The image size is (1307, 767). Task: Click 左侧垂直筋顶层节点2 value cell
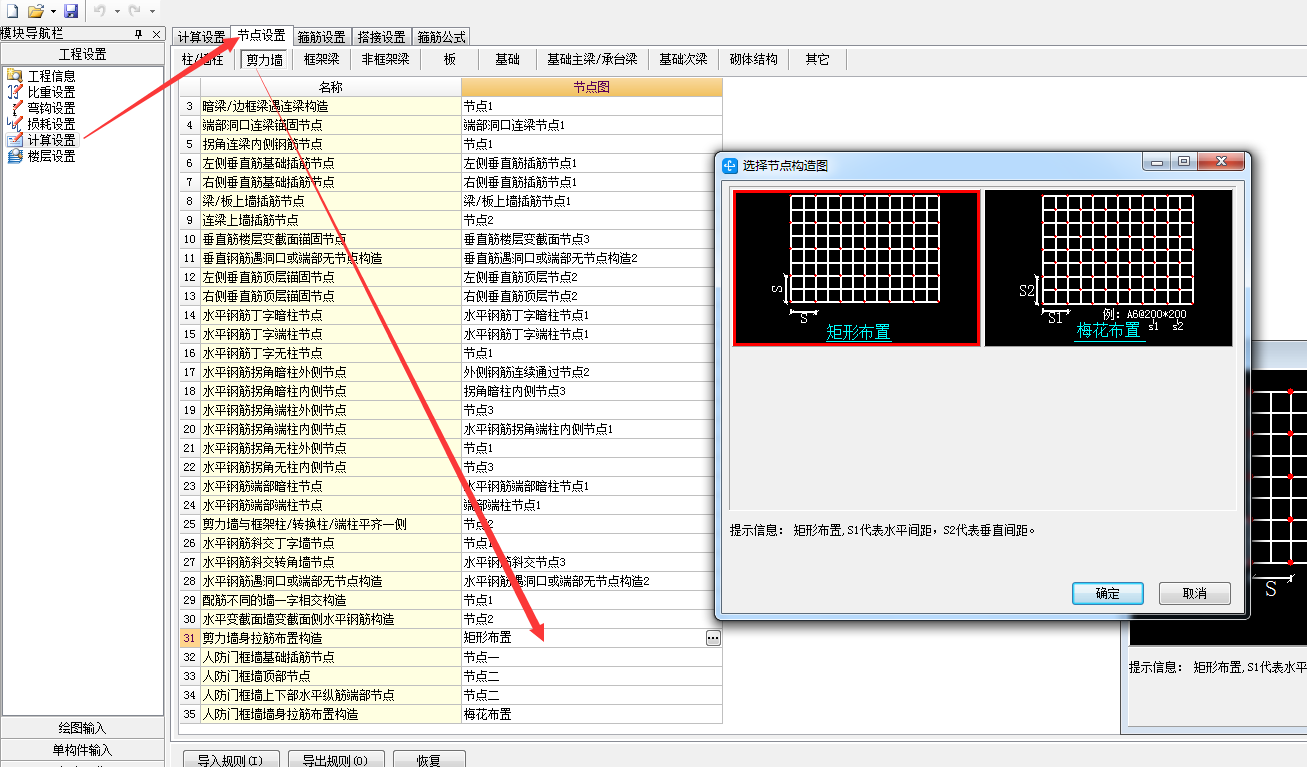tap(591, 277)
